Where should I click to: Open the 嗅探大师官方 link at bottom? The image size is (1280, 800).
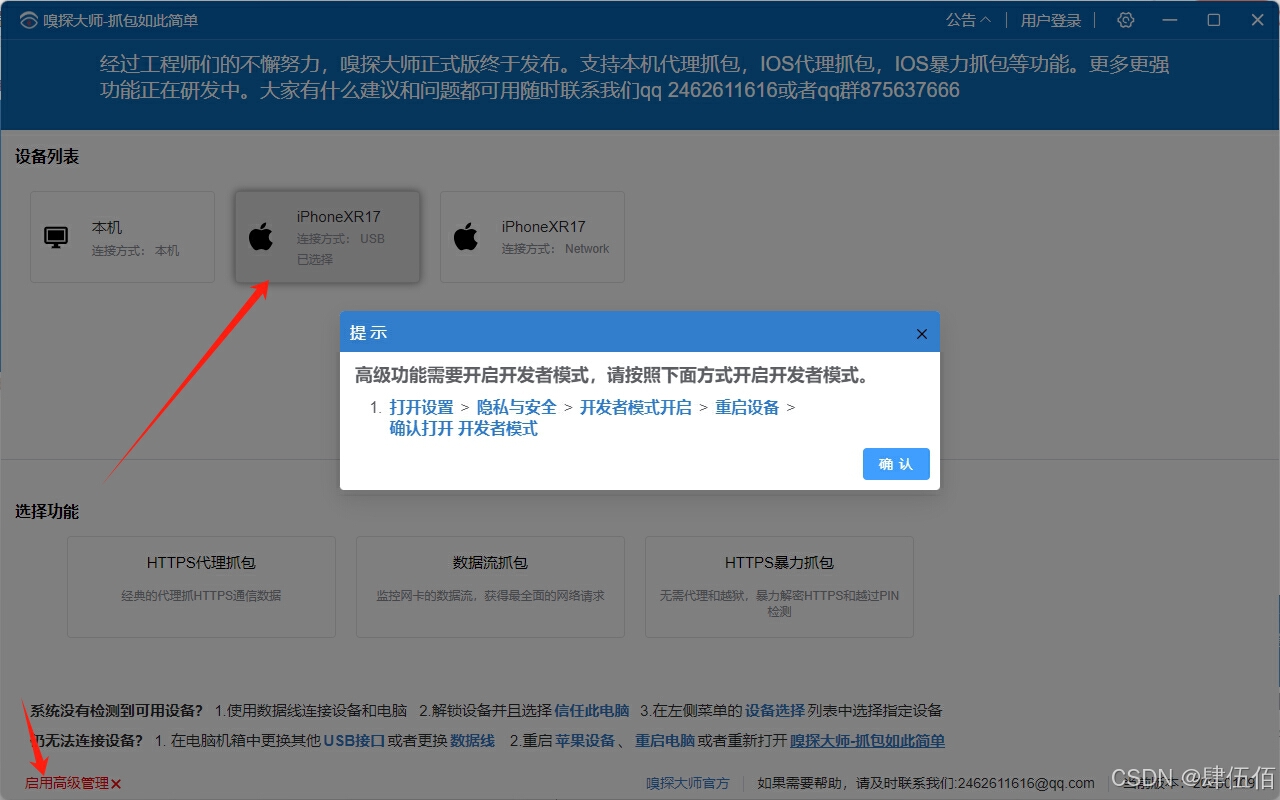pyautogui.click(x=687, y=783)
